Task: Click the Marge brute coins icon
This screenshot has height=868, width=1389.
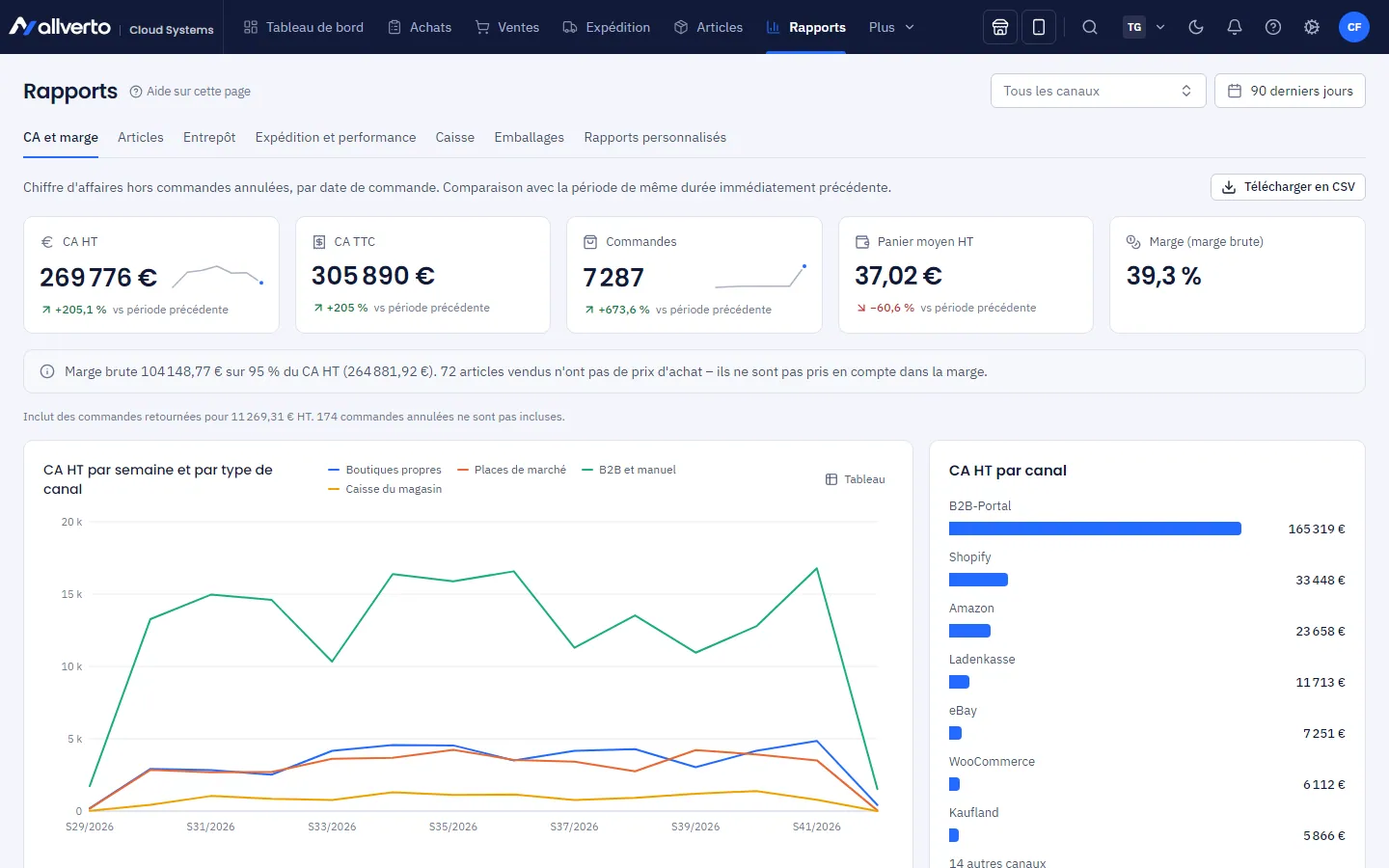Action: coord(1133,242)
